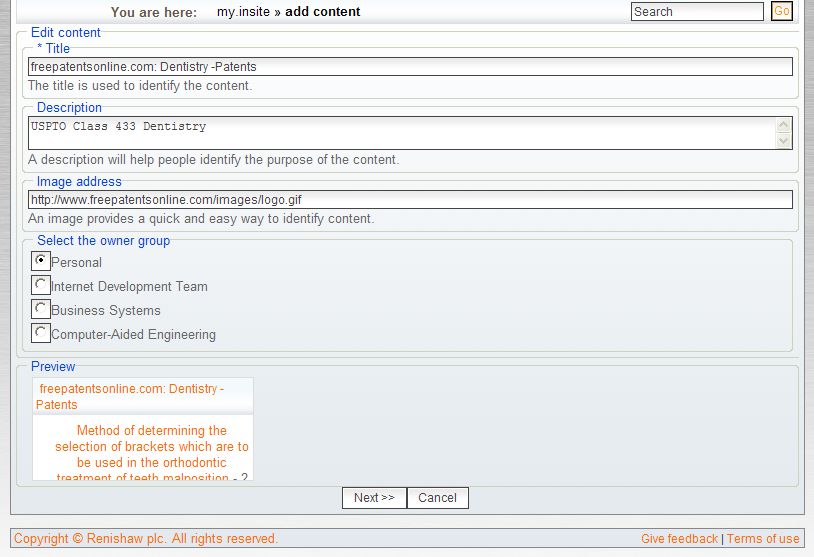This screenshot has height=557, width=814.
Task: Select the Personal owner group
Action: 41,261
